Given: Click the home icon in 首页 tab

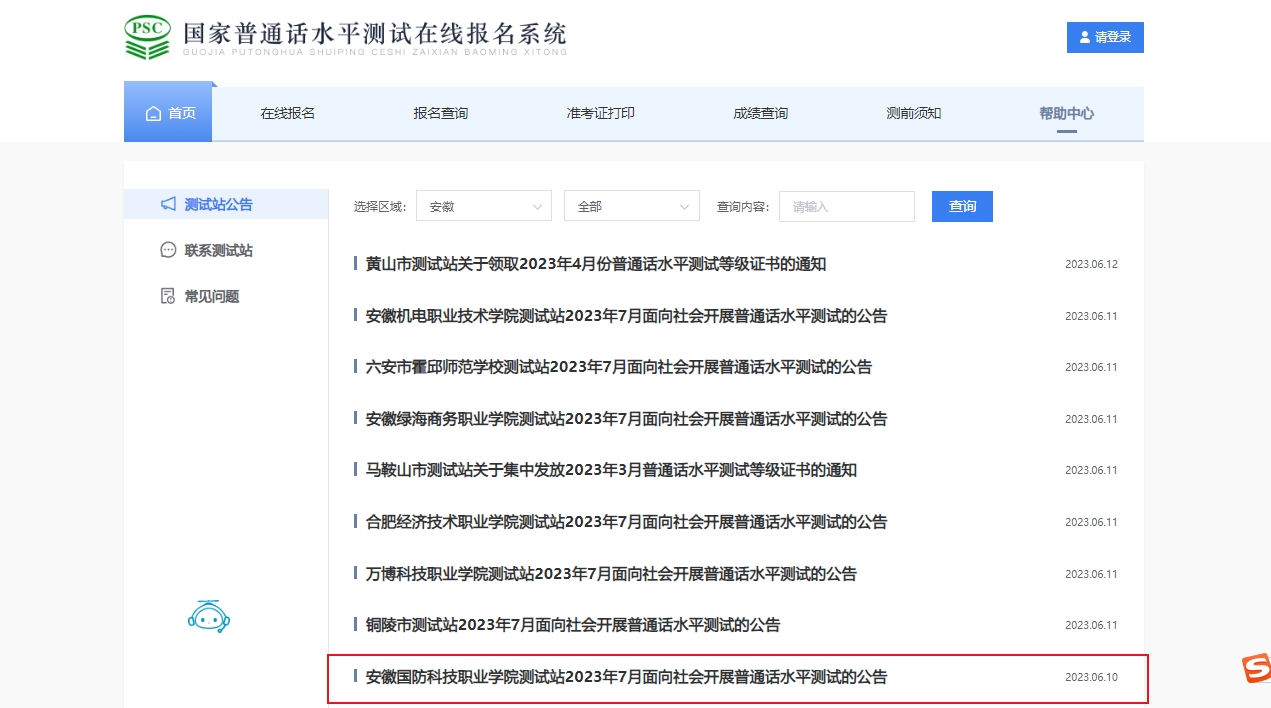Looking at the screenshot, I should [153, 114].
